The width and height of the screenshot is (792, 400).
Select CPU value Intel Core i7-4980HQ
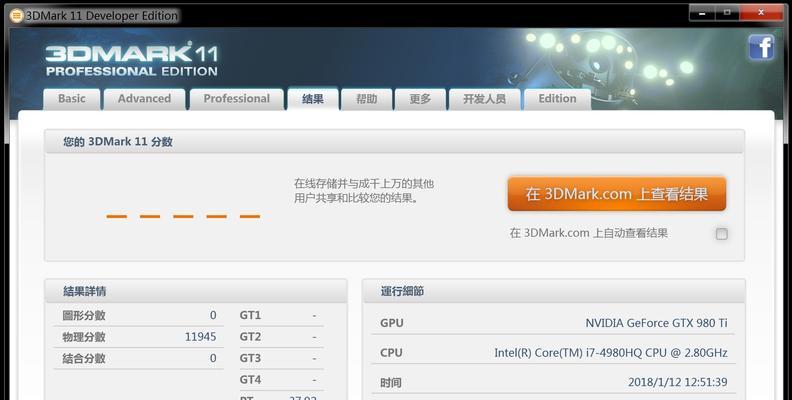611,353
